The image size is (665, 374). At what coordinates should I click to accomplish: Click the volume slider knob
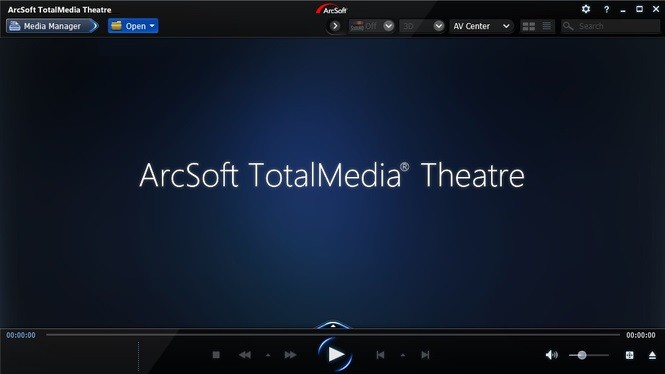(582, 355)
